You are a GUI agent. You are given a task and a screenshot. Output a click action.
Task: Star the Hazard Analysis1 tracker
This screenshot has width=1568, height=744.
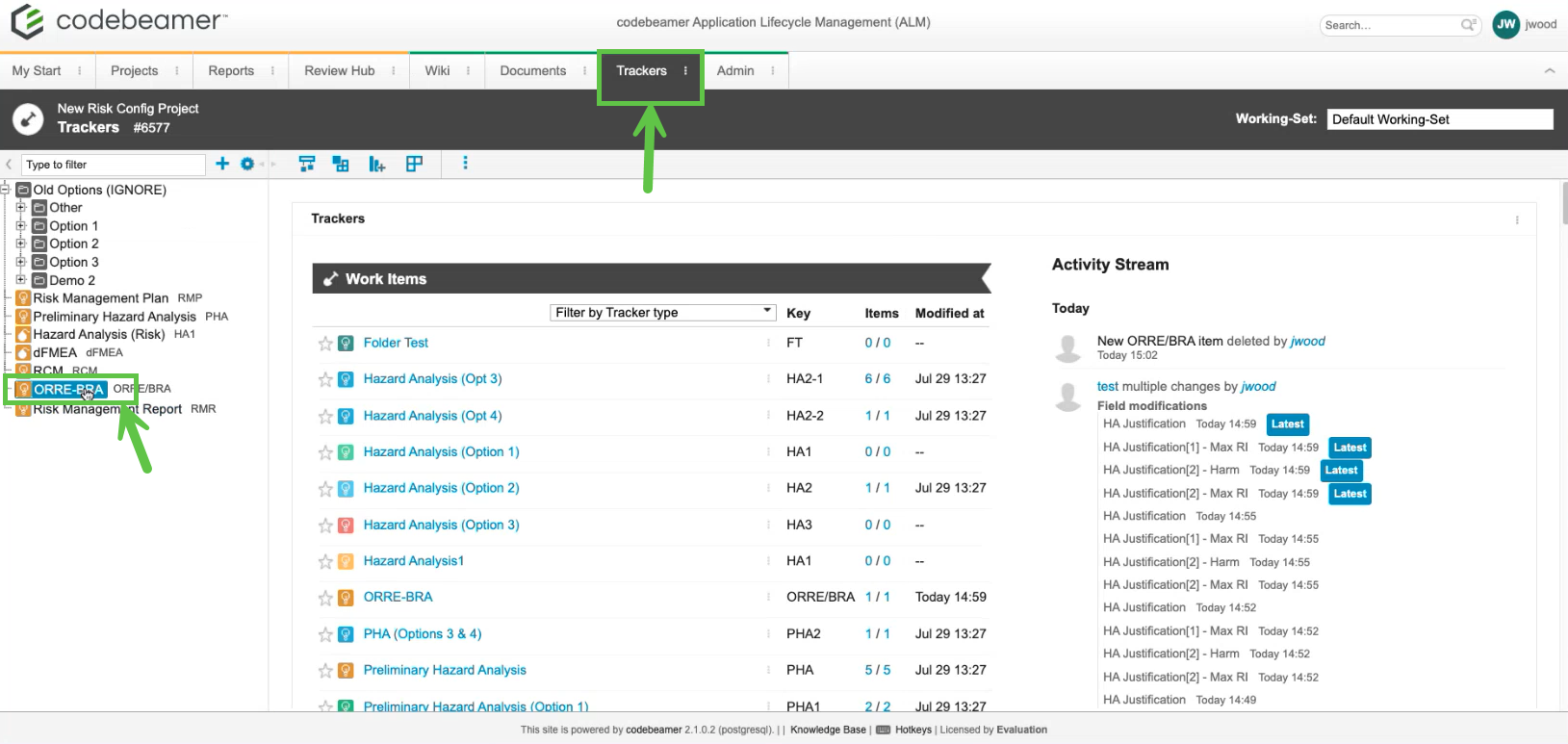point(325,561)
